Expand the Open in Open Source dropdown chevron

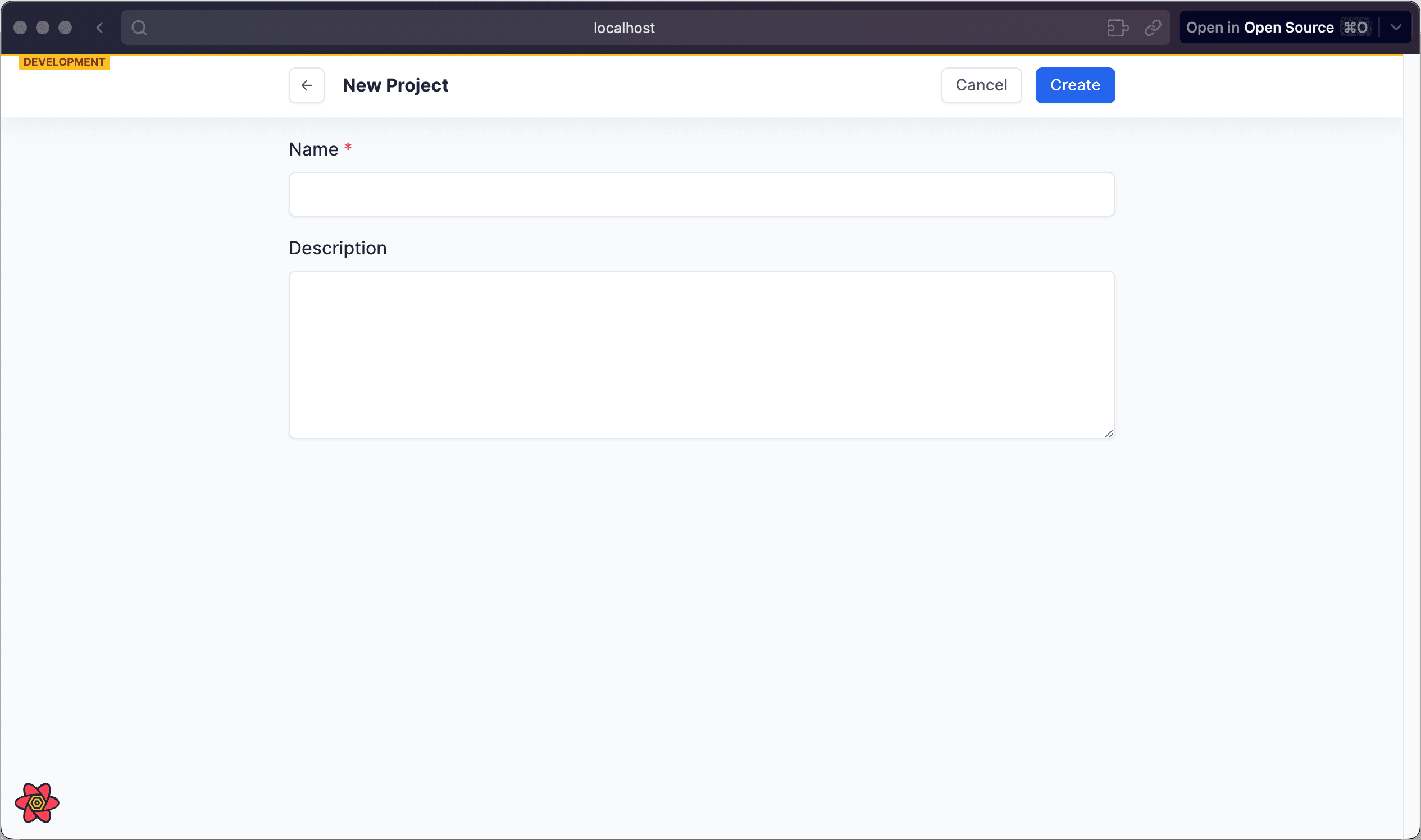point(1396,27)
